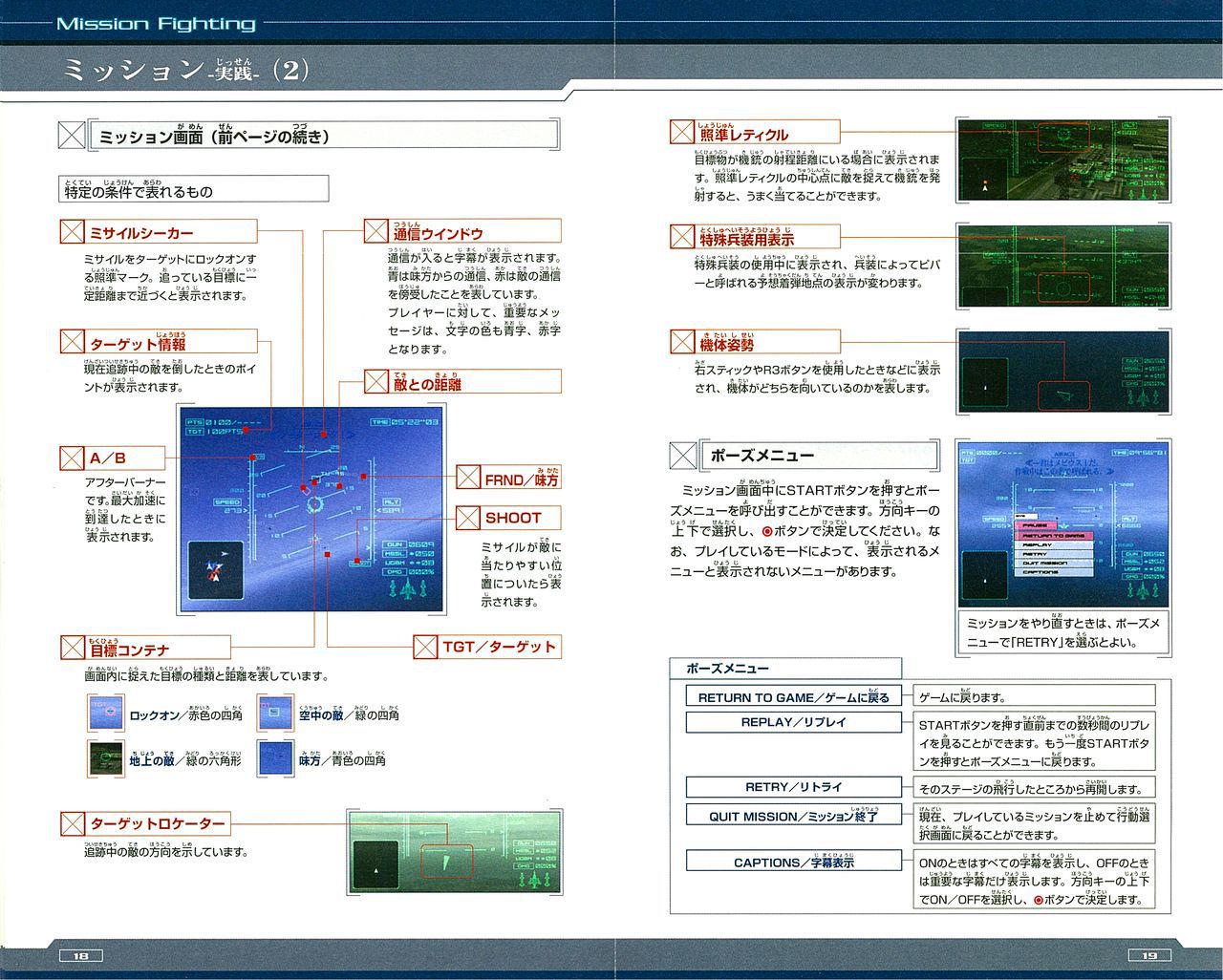Click the ロックオン red square sample image
This screenshot has width=1223, height=980.
click(x=106, y=713)
